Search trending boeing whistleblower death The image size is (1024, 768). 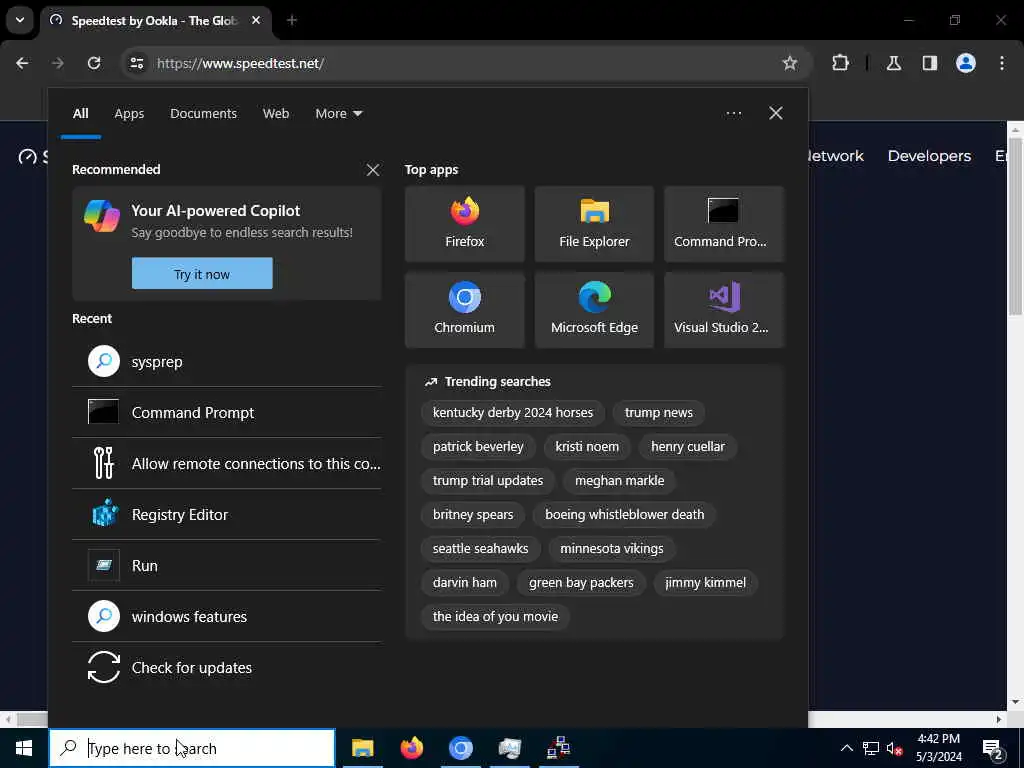pyautogui.click(x=624, y=515)
